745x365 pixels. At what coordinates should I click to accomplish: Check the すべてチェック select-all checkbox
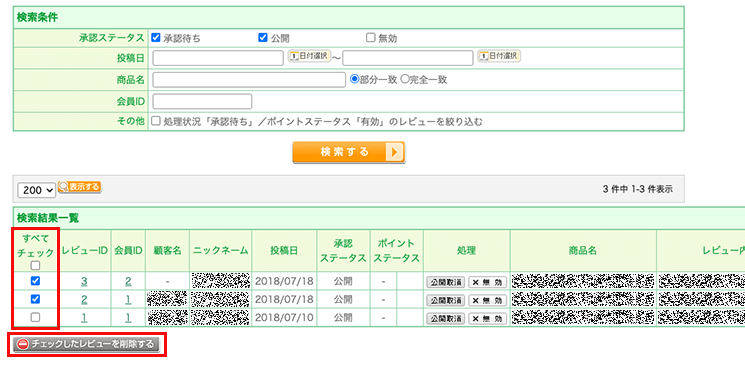[36, 266]
